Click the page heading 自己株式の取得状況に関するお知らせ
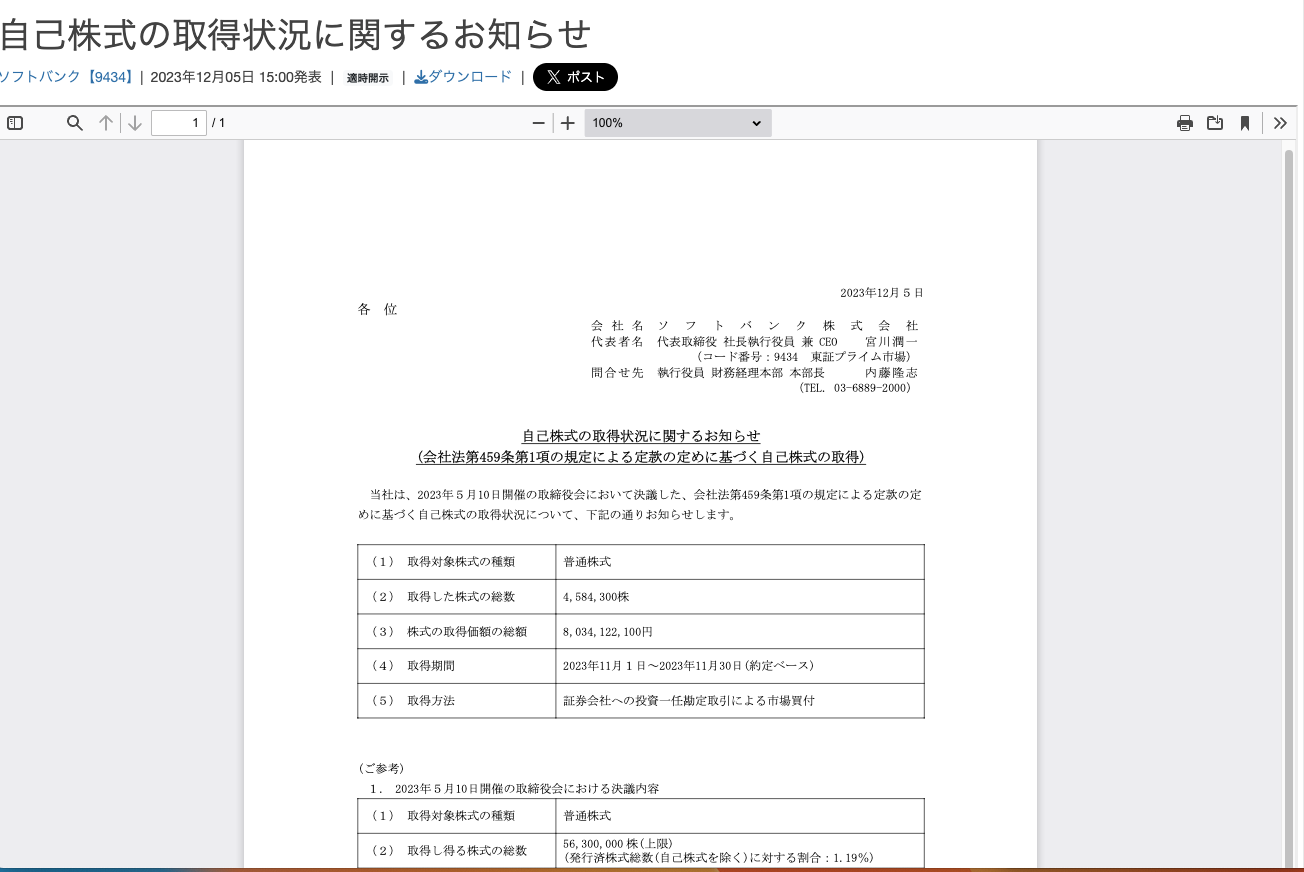The height and width of the screenshot is (872, 1304). point(296,34)
